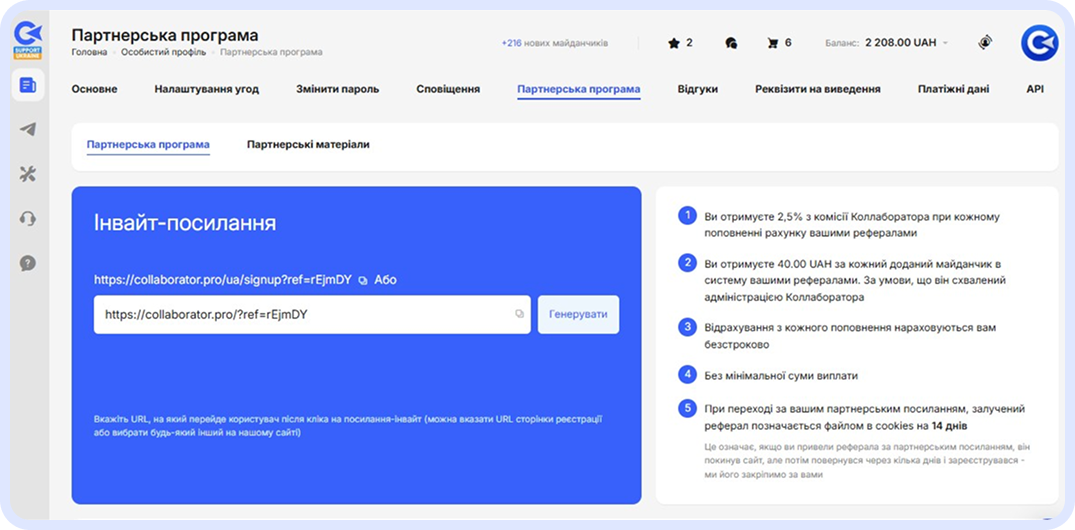Click the chat messages icon in header

(x=731, y=43)
